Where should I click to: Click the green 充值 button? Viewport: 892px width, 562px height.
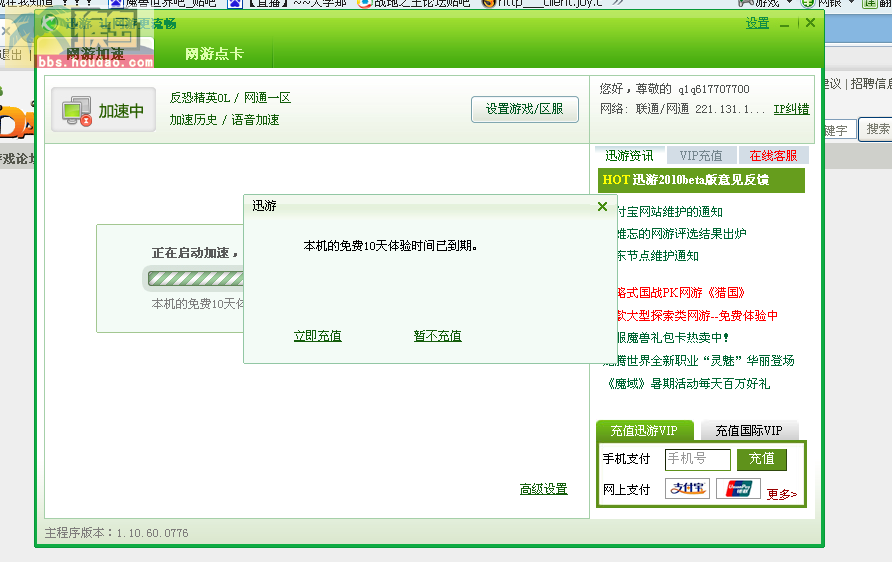pos(762,459)
